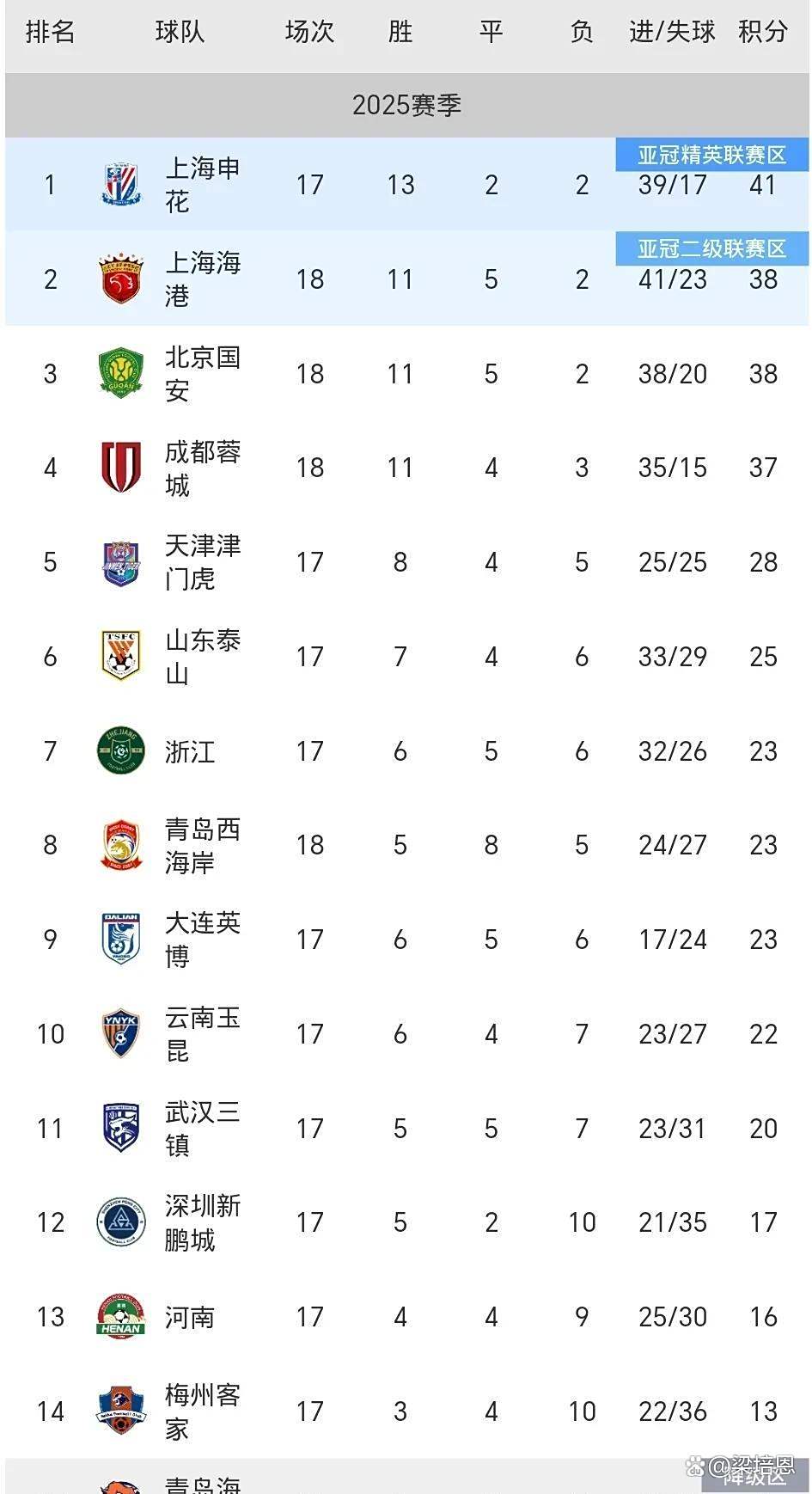
Task: Click the Shanghai Port red crest
Action: tap(120, 279)
